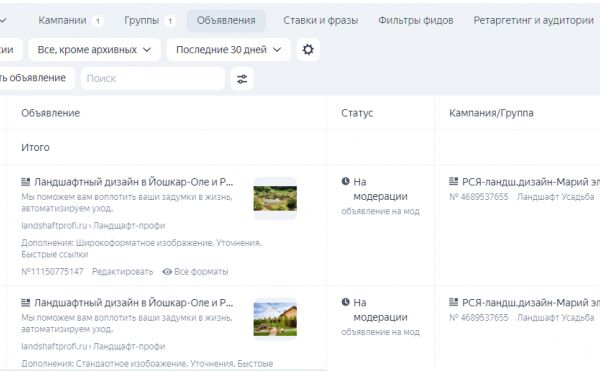Click the badge count next to Группы
Screen dimensions: 600x371
coord(170,21)
